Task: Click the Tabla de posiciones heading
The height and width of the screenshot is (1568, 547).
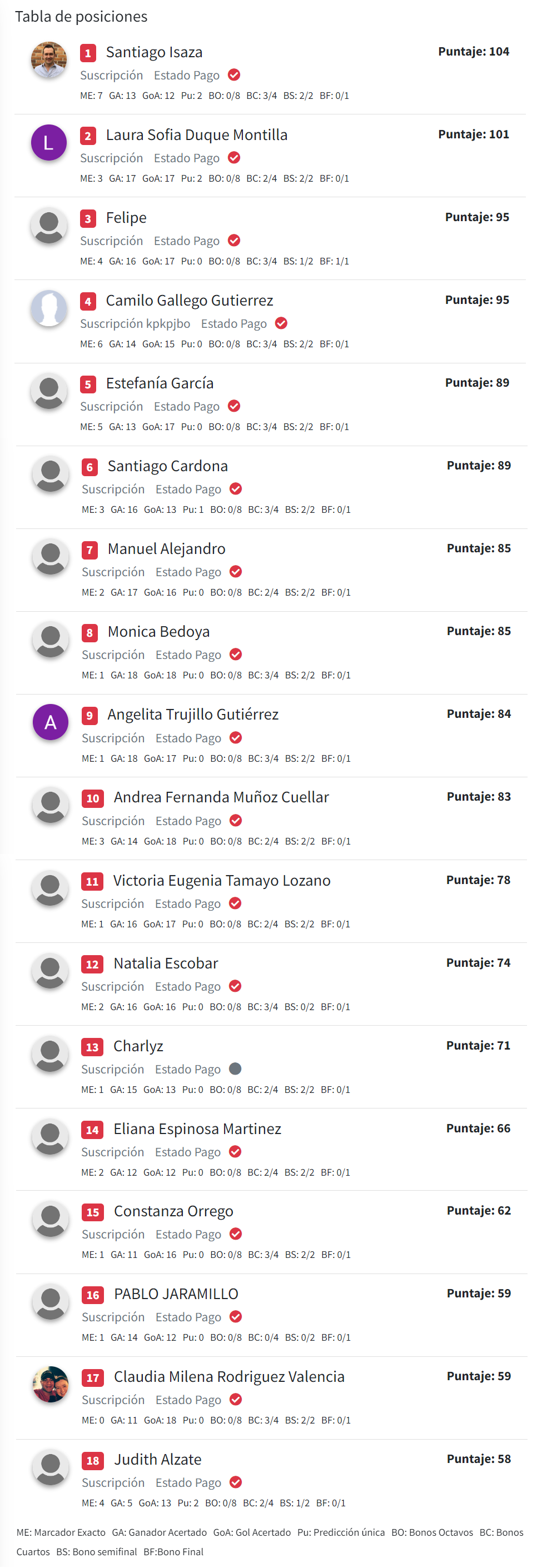Action: 81,17
